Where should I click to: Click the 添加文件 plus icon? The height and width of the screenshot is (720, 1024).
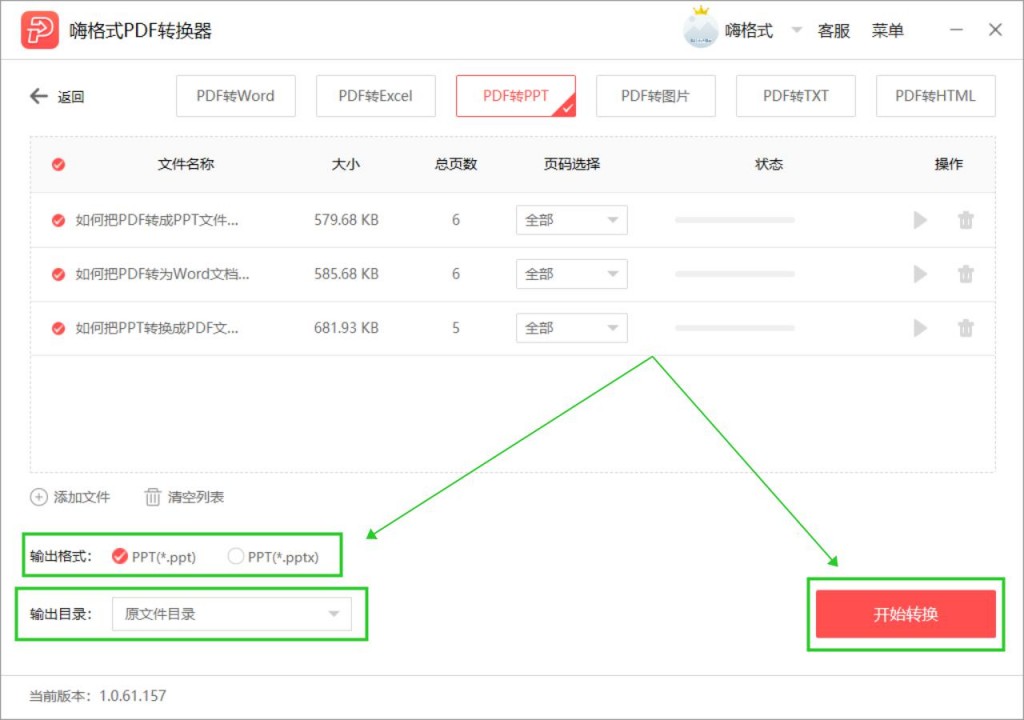tap(39, 497)
